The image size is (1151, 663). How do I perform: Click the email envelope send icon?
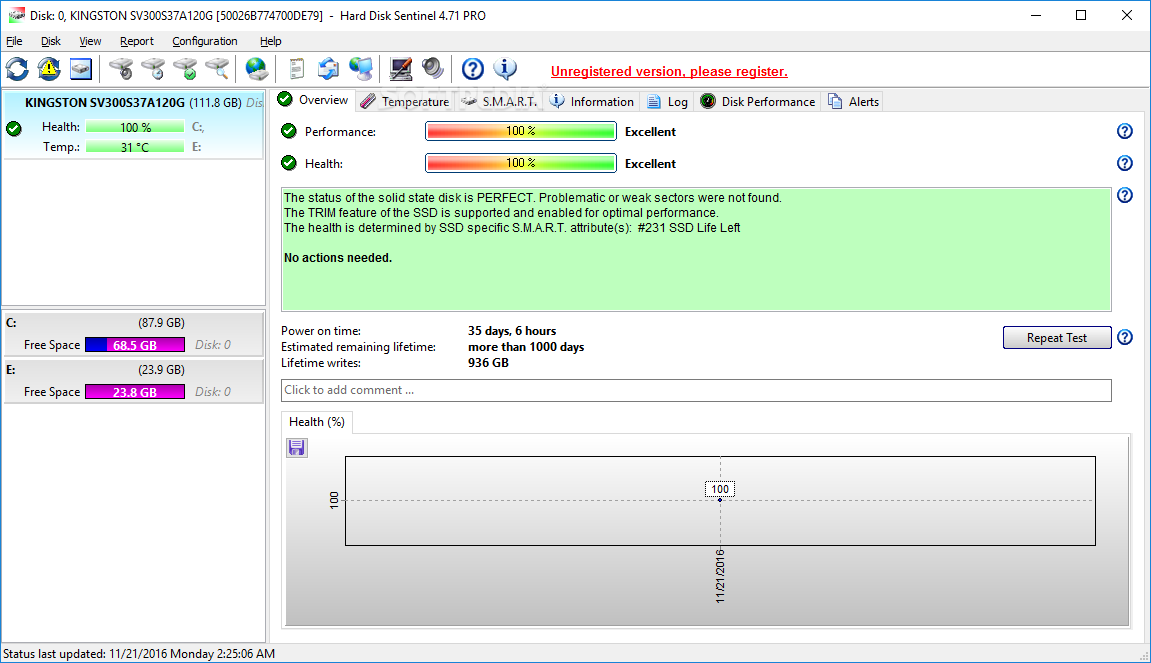point(328,70)
